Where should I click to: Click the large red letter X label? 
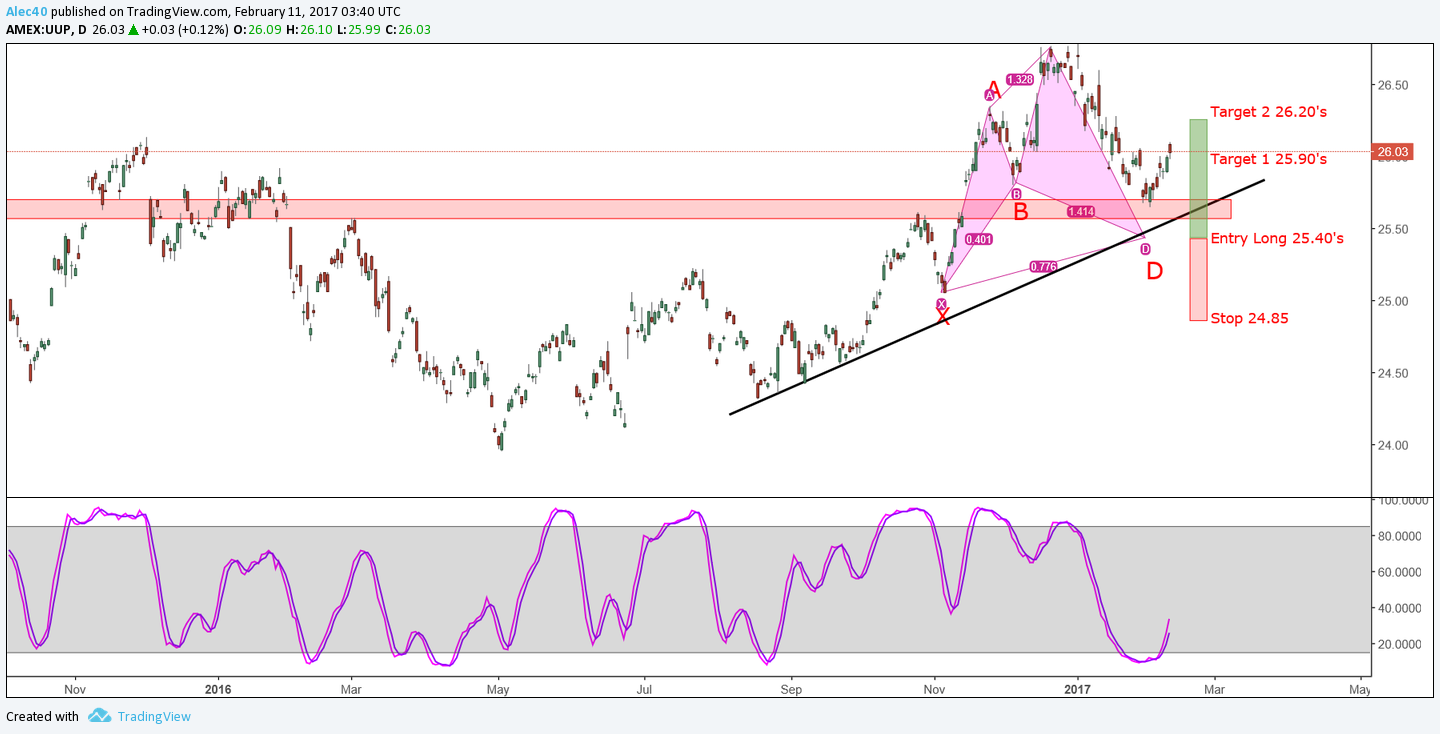(x=942, y=319)
